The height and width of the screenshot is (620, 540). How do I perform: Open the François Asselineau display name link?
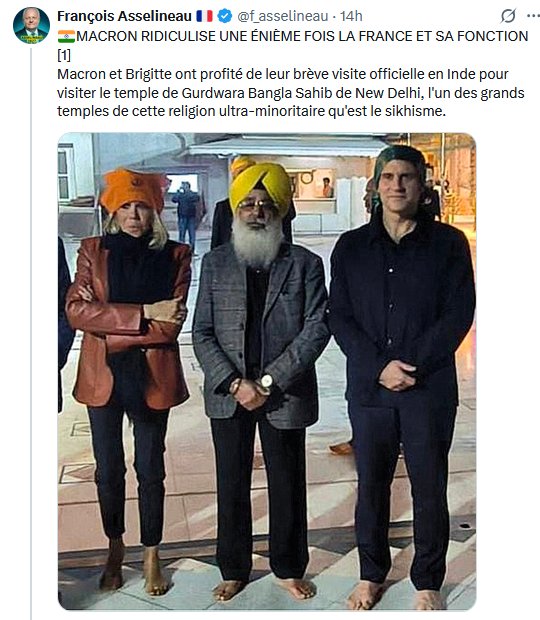125,16
